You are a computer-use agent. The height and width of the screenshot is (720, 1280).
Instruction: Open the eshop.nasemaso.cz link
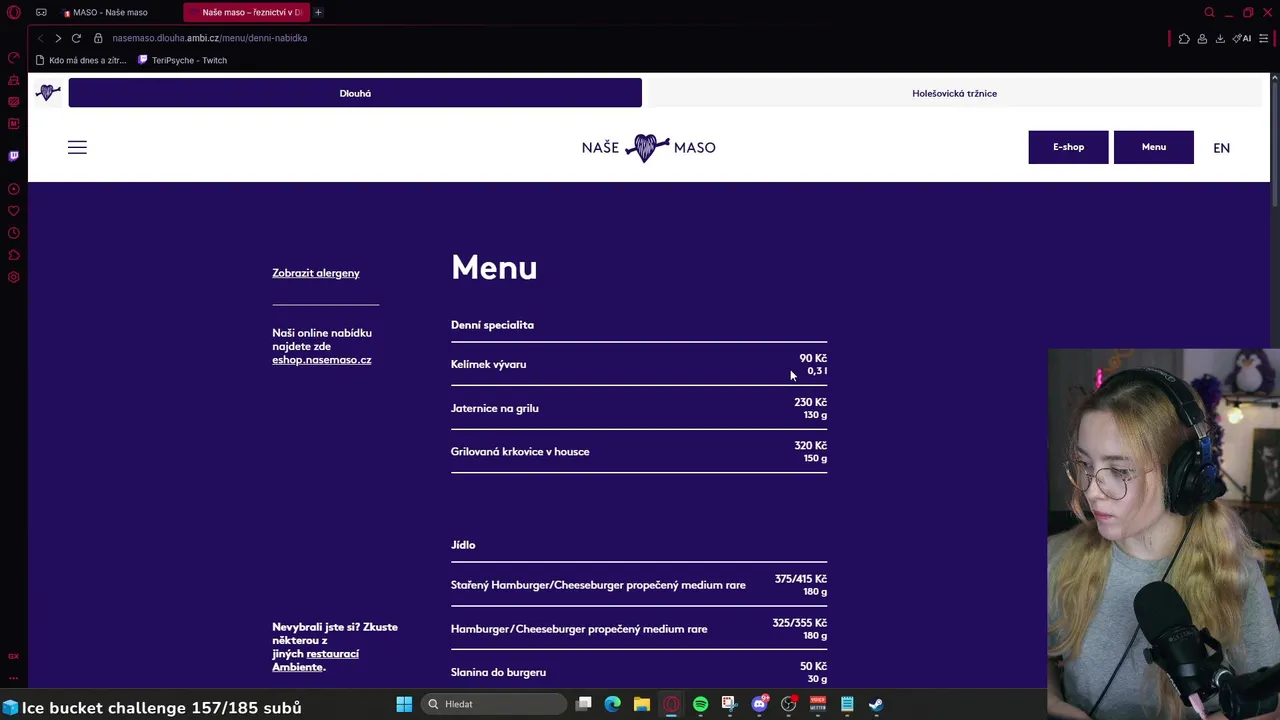click(322, 360)
